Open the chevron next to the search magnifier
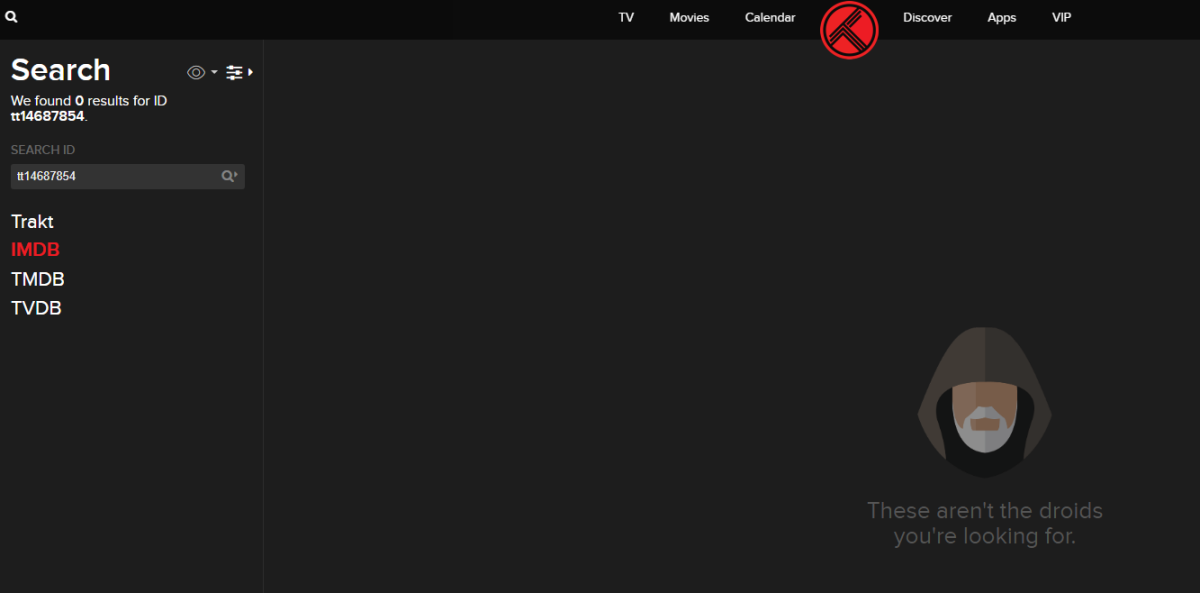The width and height of the screenshot is (1200, 593). point(236,176)
